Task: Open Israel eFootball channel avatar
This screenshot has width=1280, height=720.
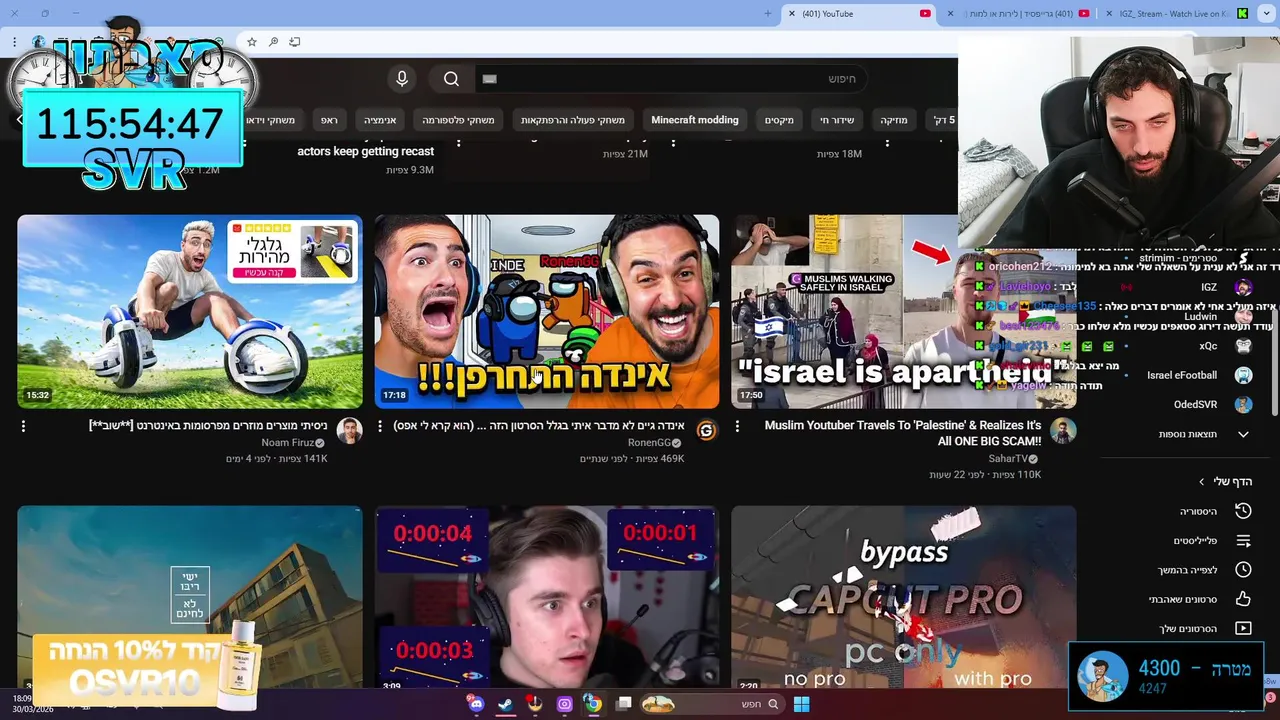Action: click(1243, 375)
